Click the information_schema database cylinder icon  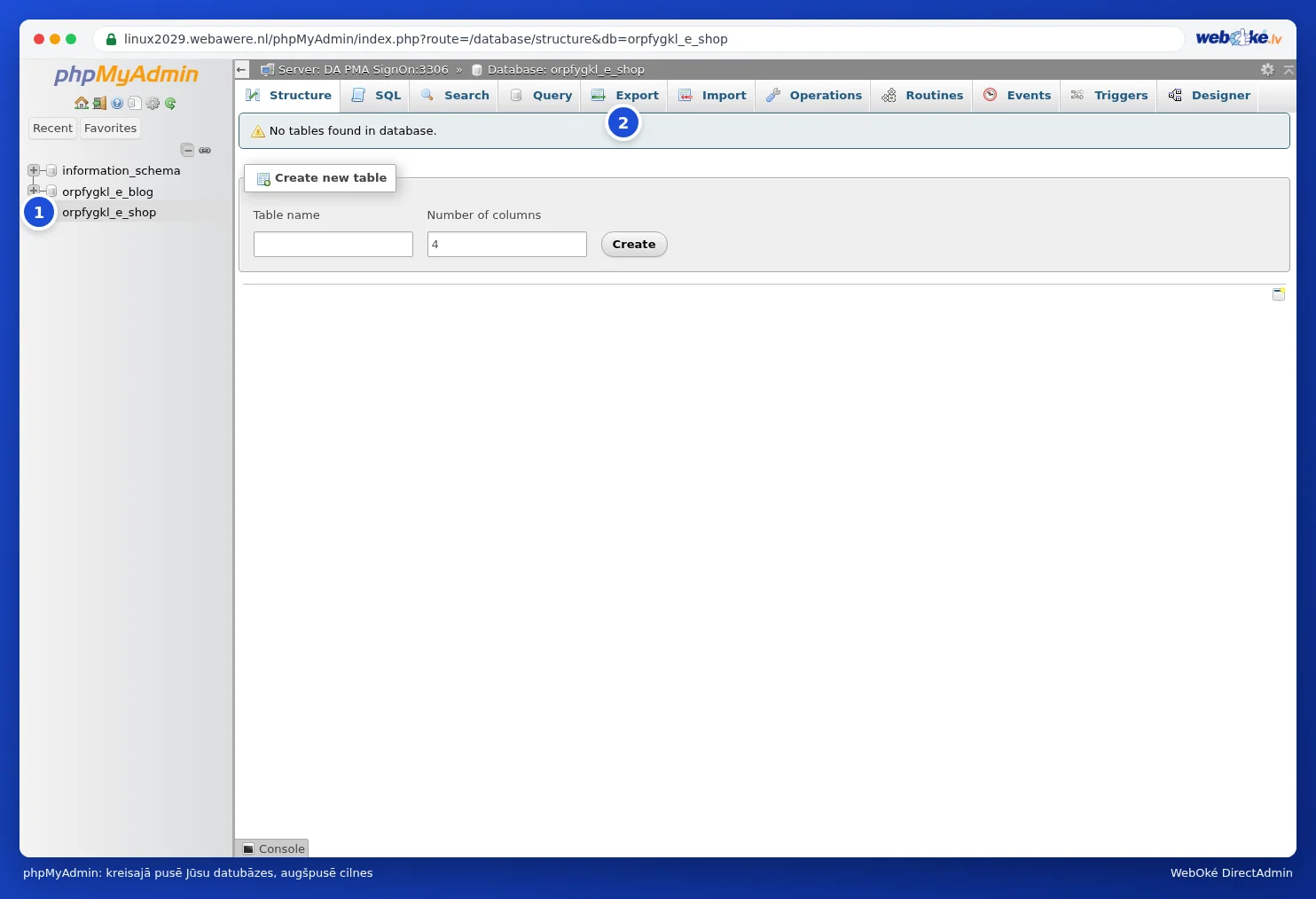pos(51,170)
